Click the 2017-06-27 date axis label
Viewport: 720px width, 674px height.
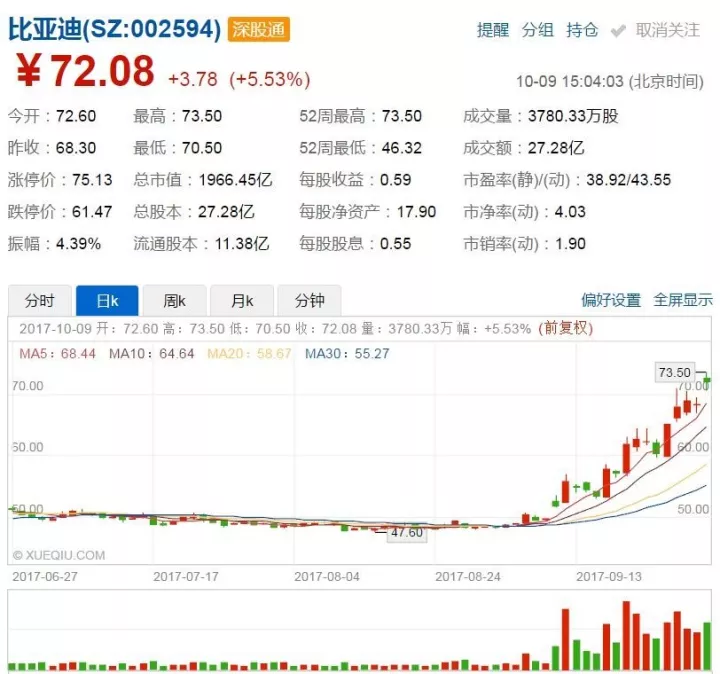tap(45, 577)
